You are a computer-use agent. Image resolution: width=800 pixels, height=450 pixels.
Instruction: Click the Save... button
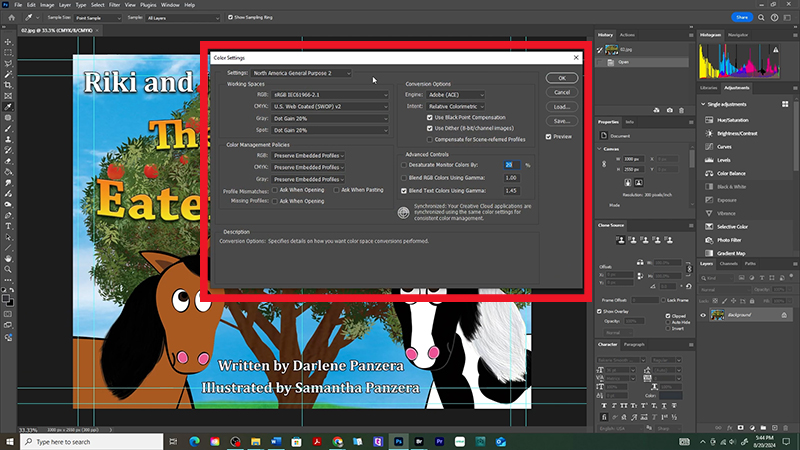pyautogui.click(x=562, y=121)
